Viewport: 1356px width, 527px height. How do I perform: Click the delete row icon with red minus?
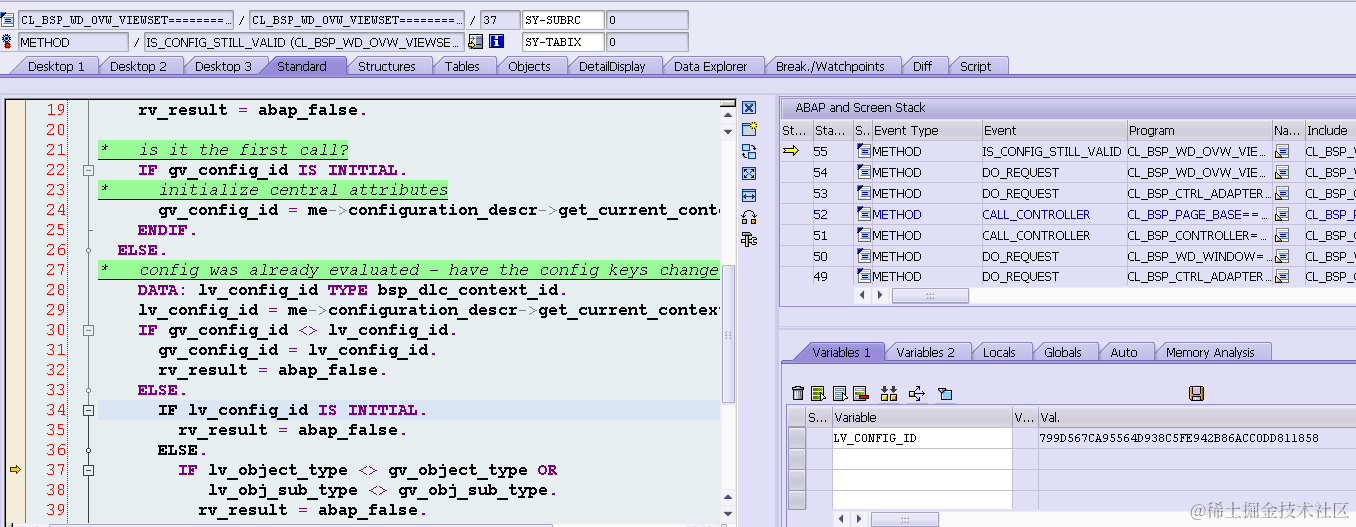pos(861,394)
